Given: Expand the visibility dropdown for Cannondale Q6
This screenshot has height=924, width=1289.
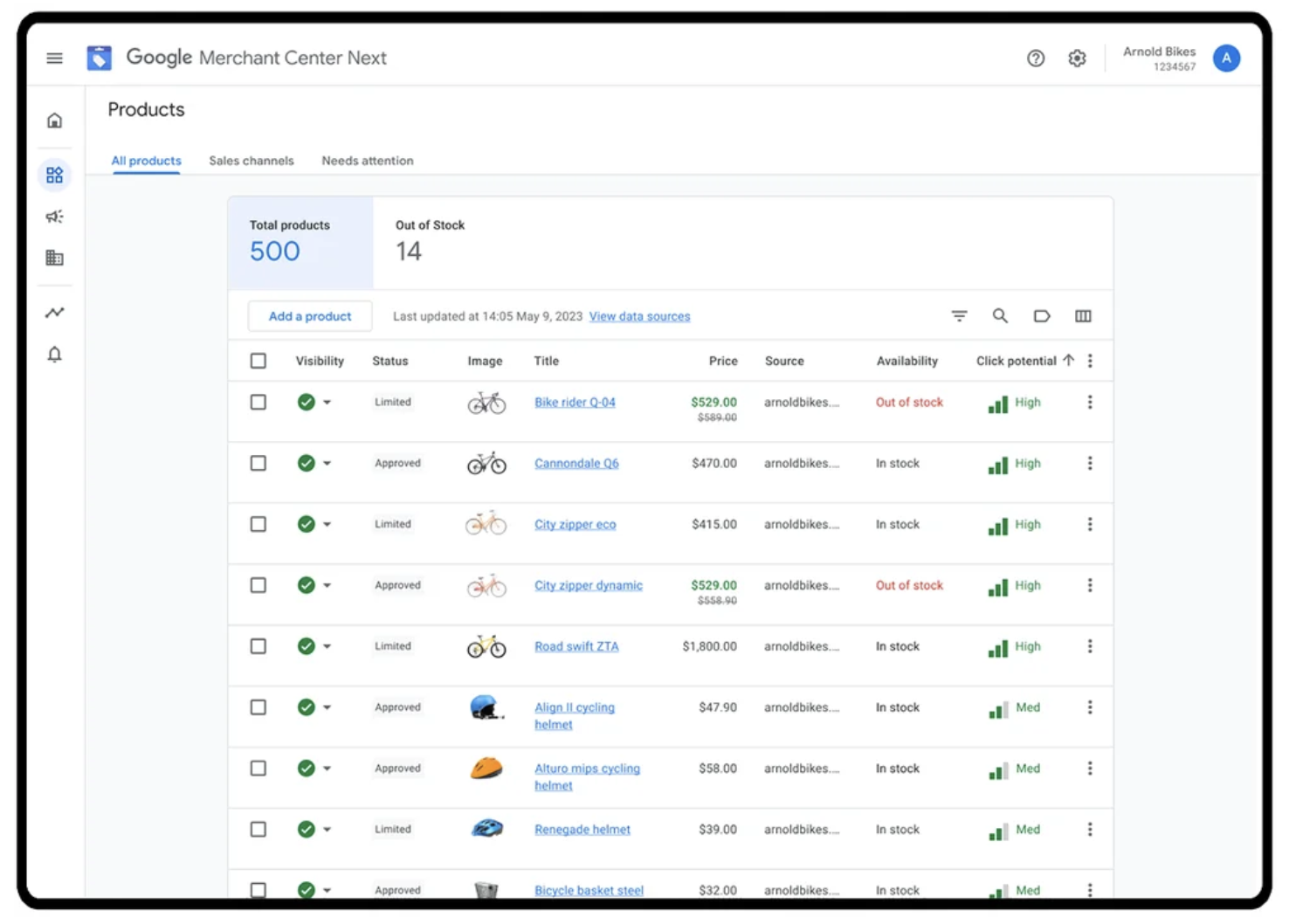Looking at the screenshot, I should point(328,463).
